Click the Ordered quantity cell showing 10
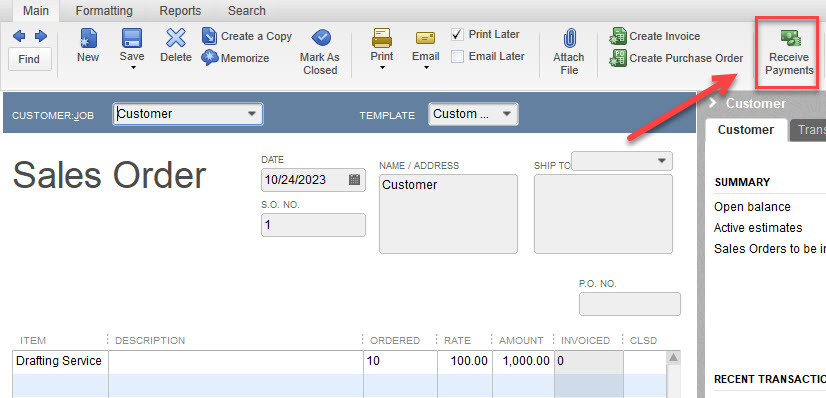Viewport: 826px width, 398px height. pos(400,362)
